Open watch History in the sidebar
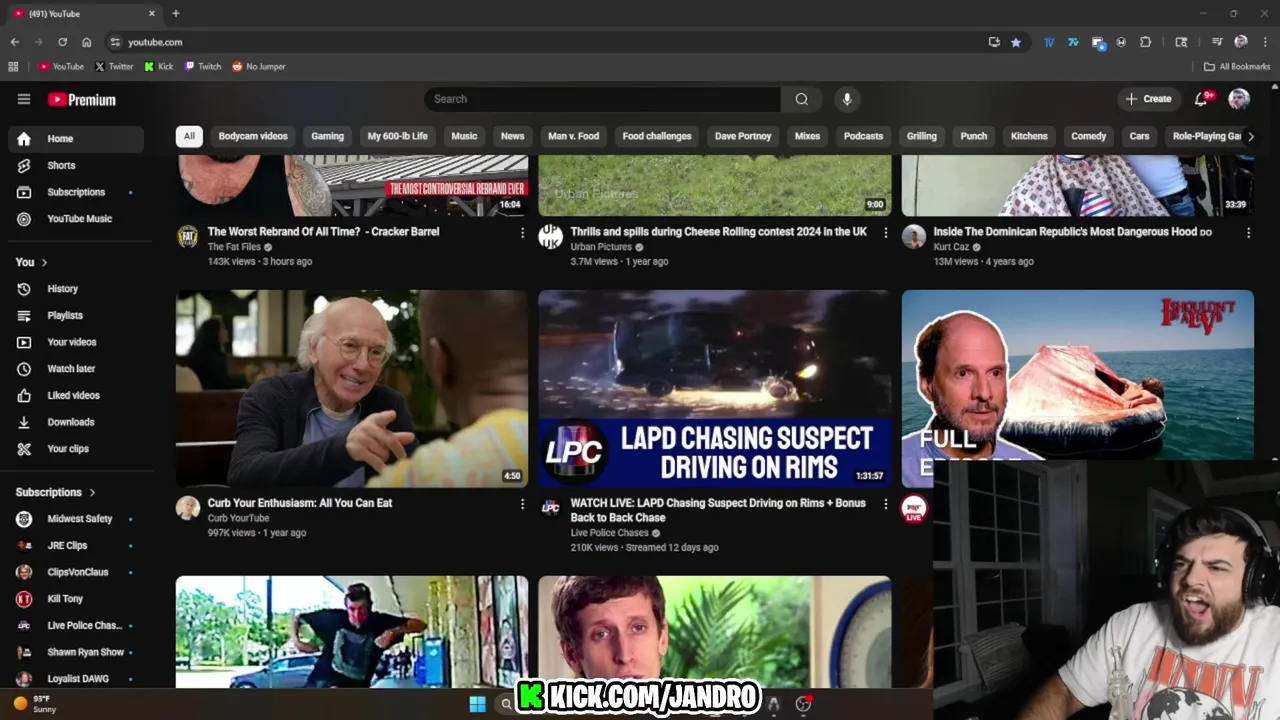This screenshot has height=720, width=1280. 75,289
